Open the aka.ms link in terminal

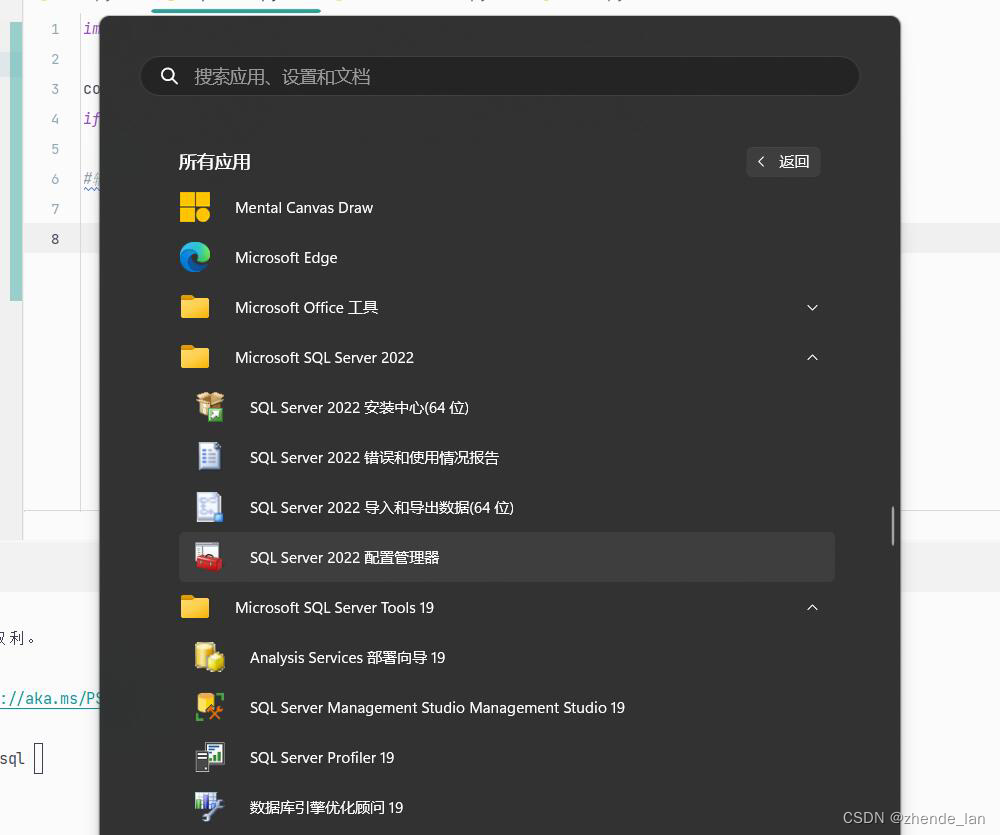pyautogui.click(x=50, y=698)
